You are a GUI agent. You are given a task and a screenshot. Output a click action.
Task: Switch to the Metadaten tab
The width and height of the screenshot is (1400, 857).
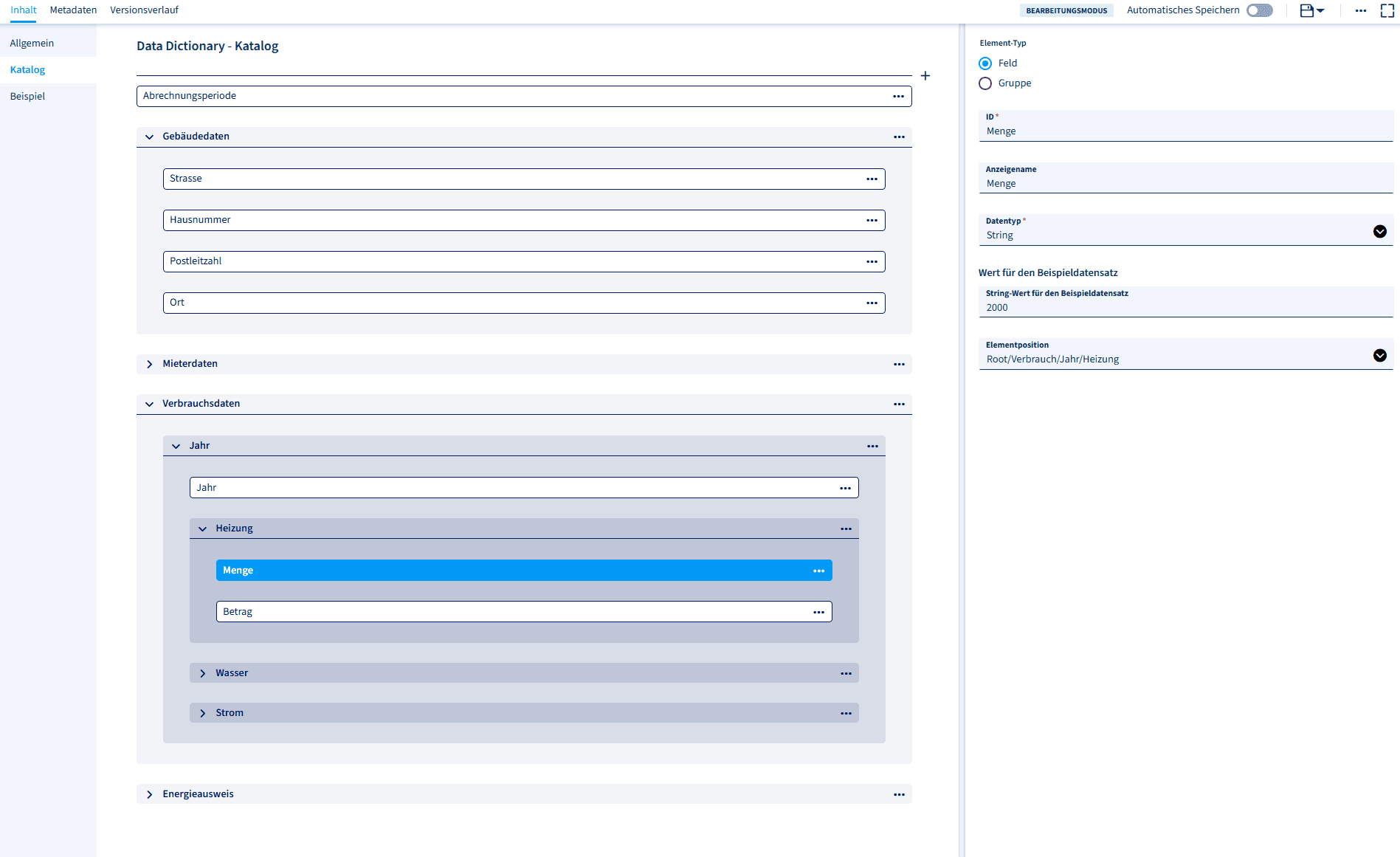tap(73, 10)
